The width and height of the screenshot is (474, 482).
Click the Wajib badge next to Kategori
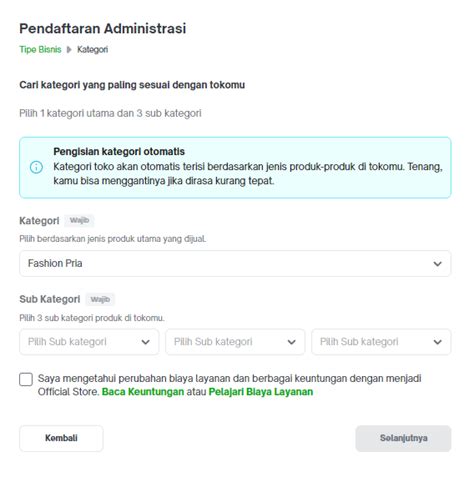click(x=79, y=221)
